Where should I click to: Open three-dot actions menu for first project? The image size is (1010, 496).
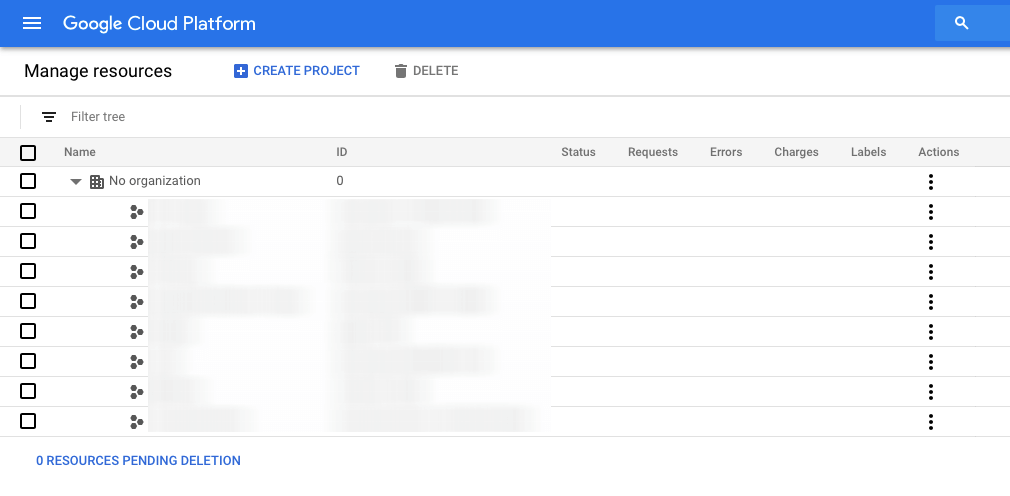pos(930,212)
